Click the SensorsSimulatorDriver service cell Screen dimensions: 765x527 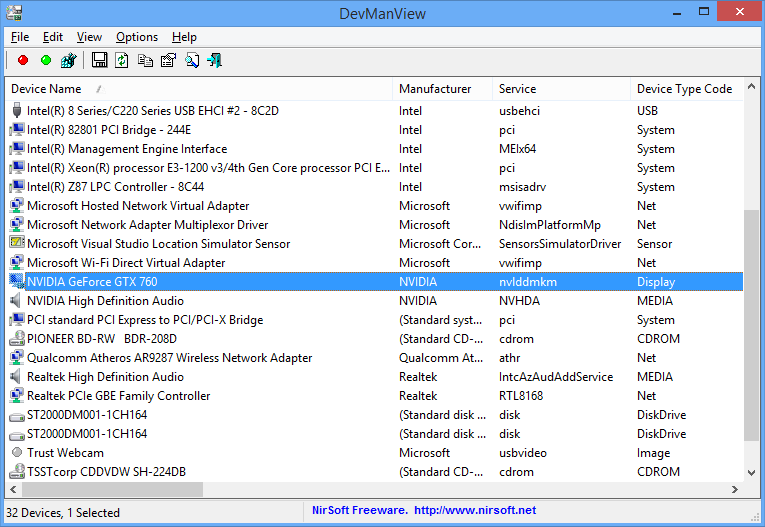coord(560,243)
